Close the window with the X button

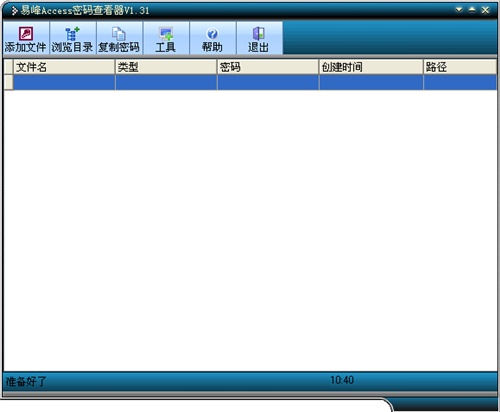[x=485, y=10]
